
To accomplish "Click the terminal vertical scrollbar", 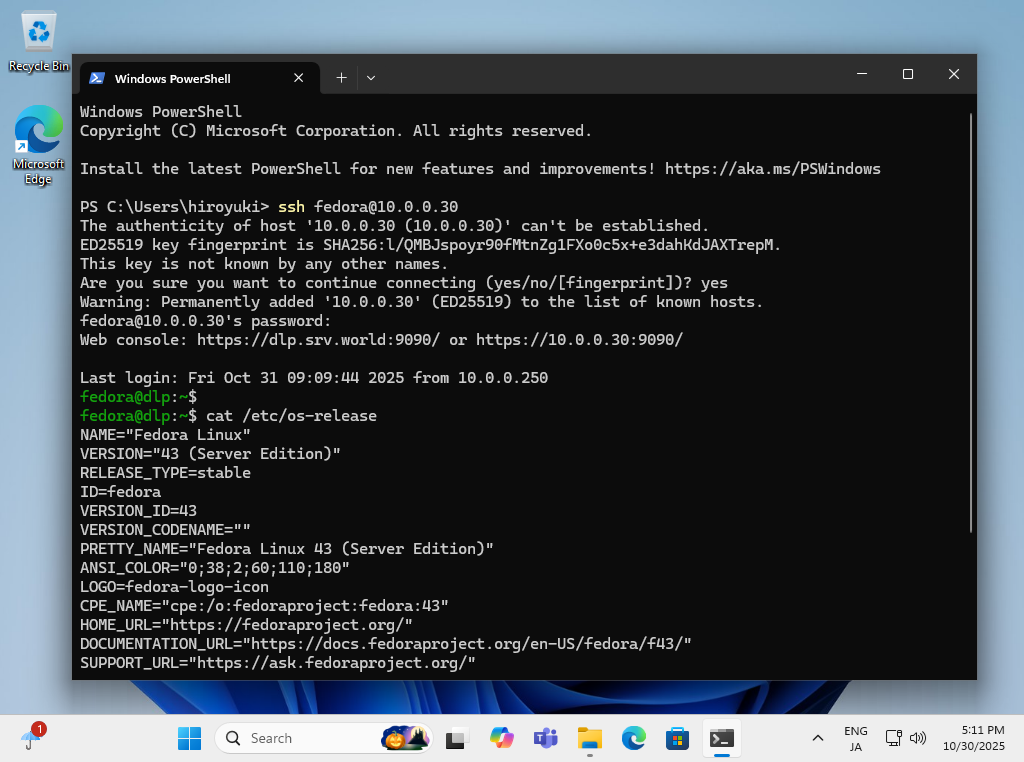I will pyautogui.click(x=971, y=320).
